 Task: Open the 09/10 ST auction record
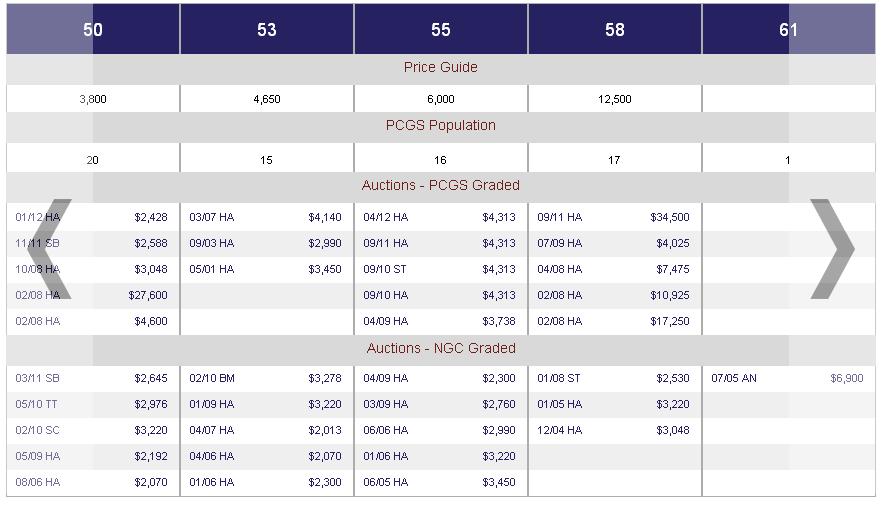pos(385,269)
